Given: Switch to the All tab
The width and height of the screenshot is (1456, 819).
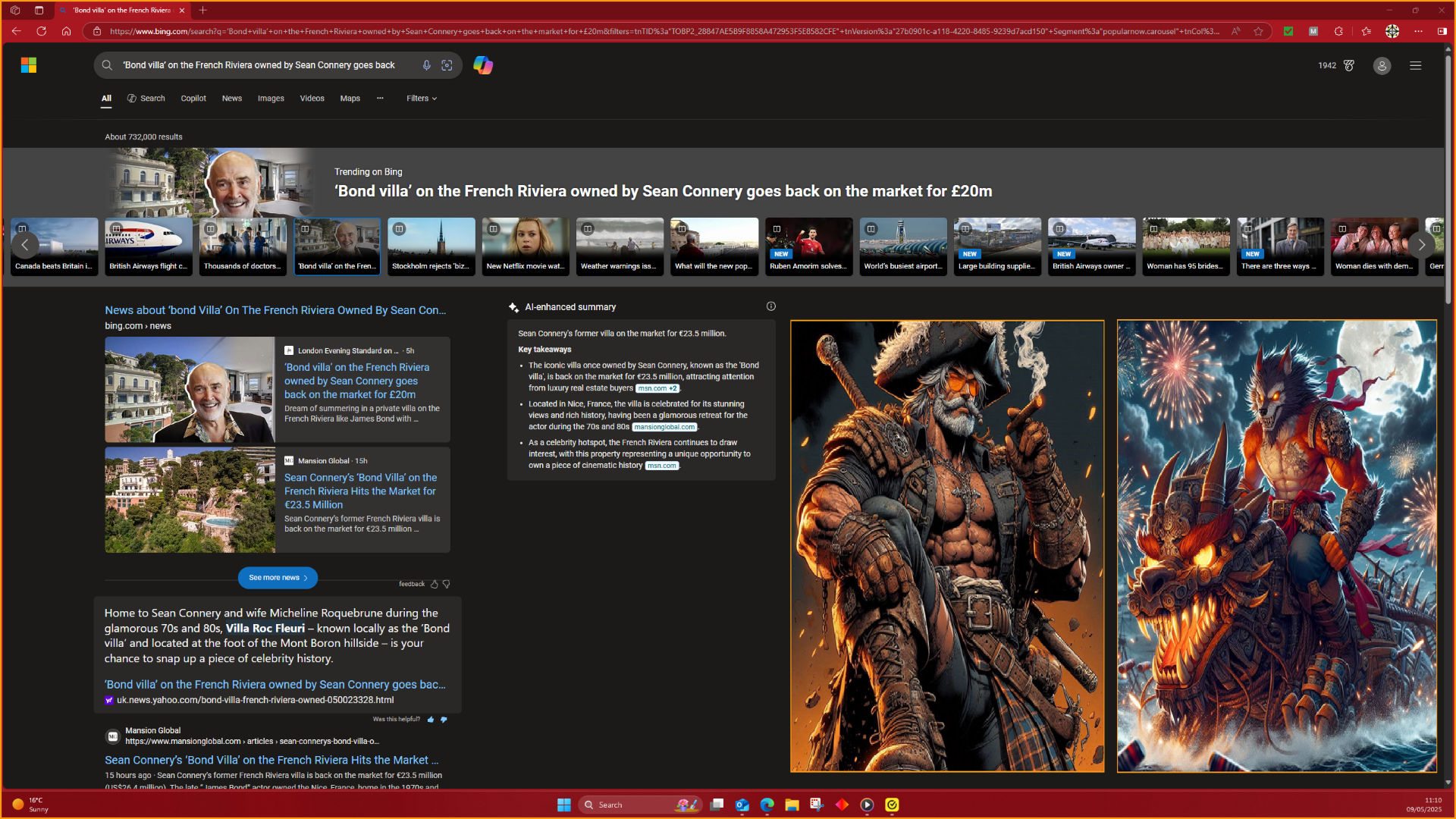Looking at the screenshot, I should coord(106,99).
